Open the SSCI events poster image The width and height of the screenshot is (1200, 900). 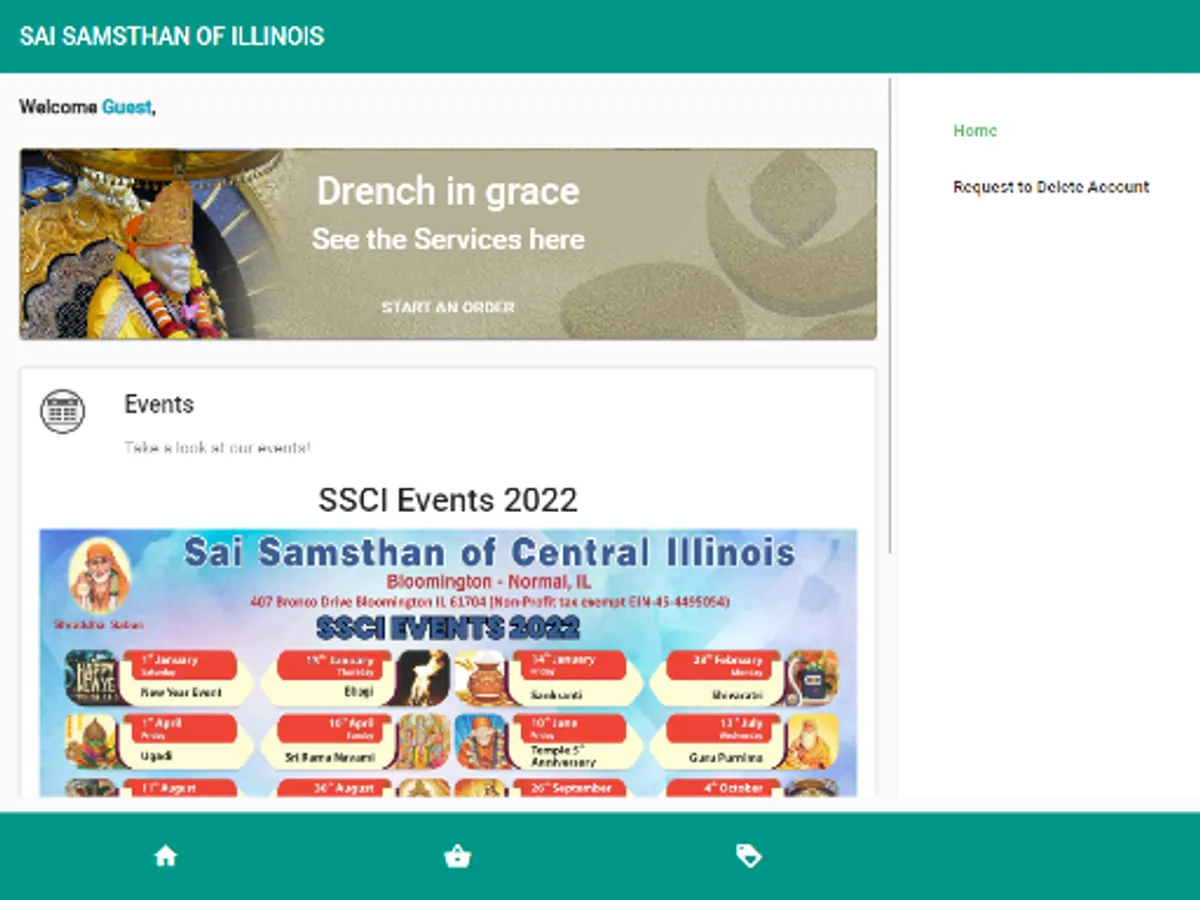pyautogui.click(x=448, y=663)
